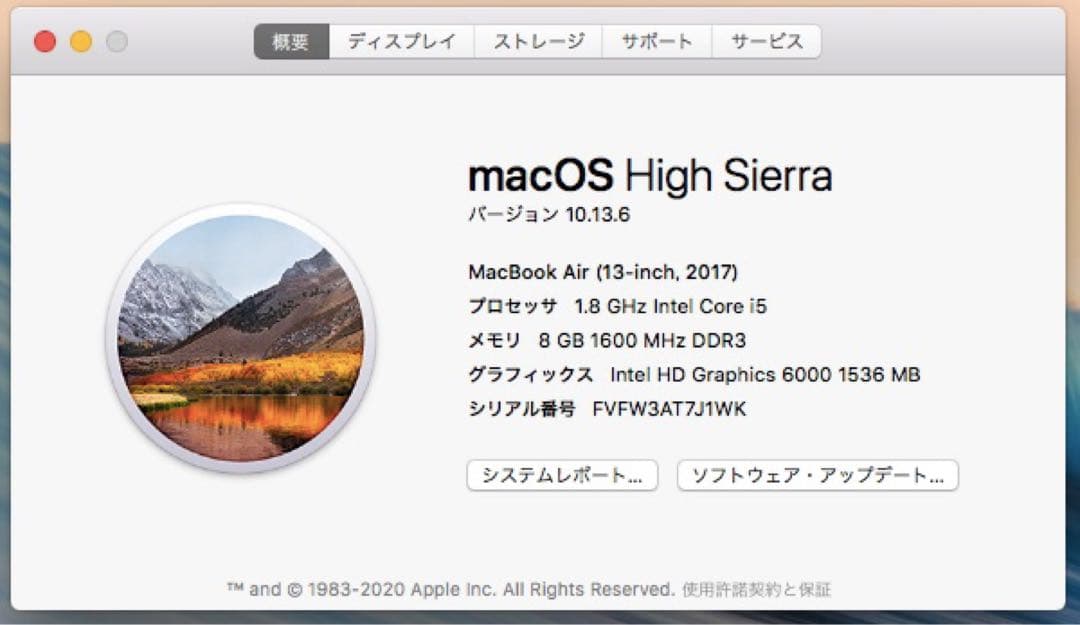Click the シリアル番号 label
The image size is (1080, 625).
[521, 409]
